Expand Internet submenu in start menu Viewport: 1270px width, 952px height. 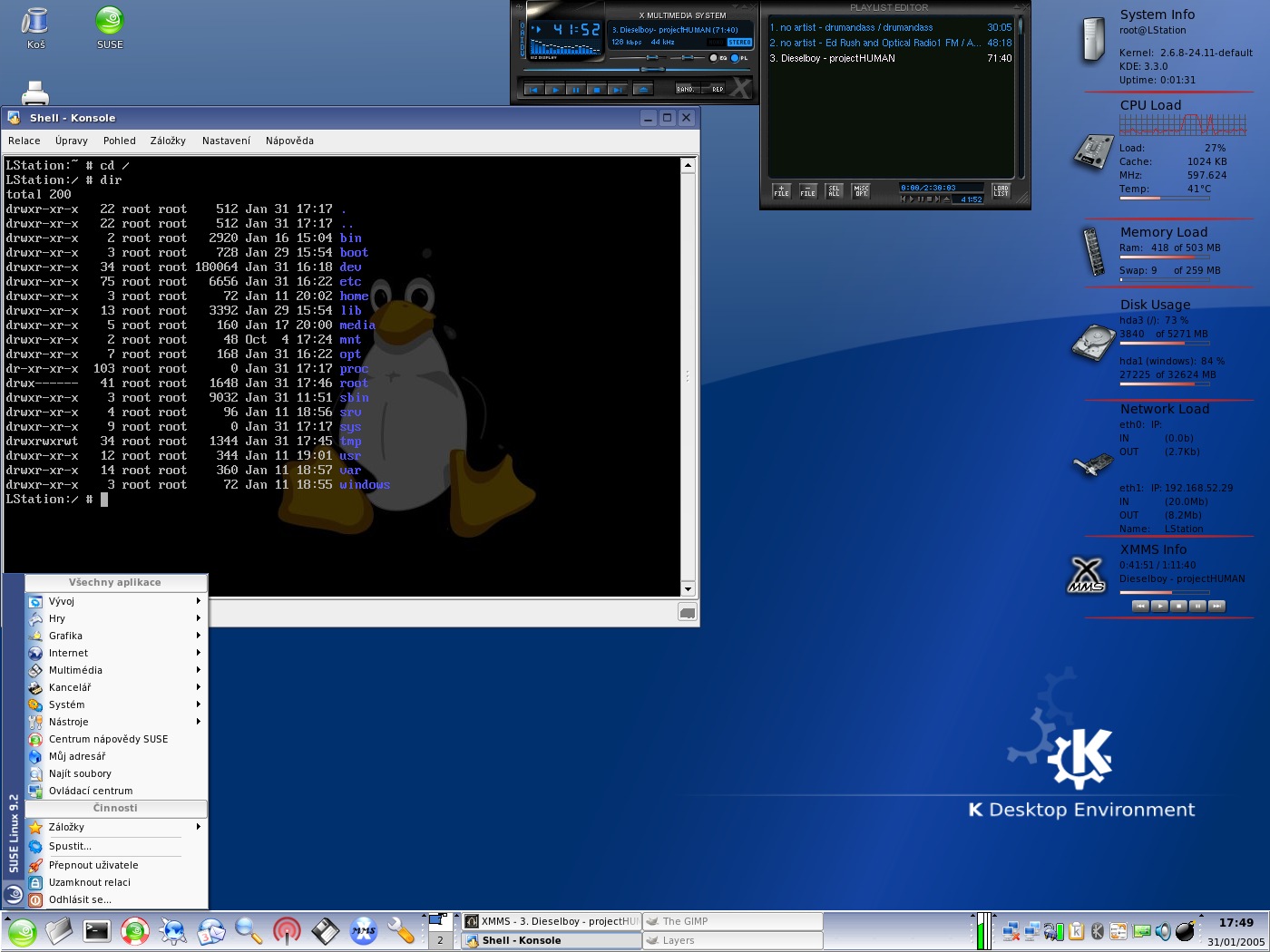pyautogui.click(x=116, y=653)
